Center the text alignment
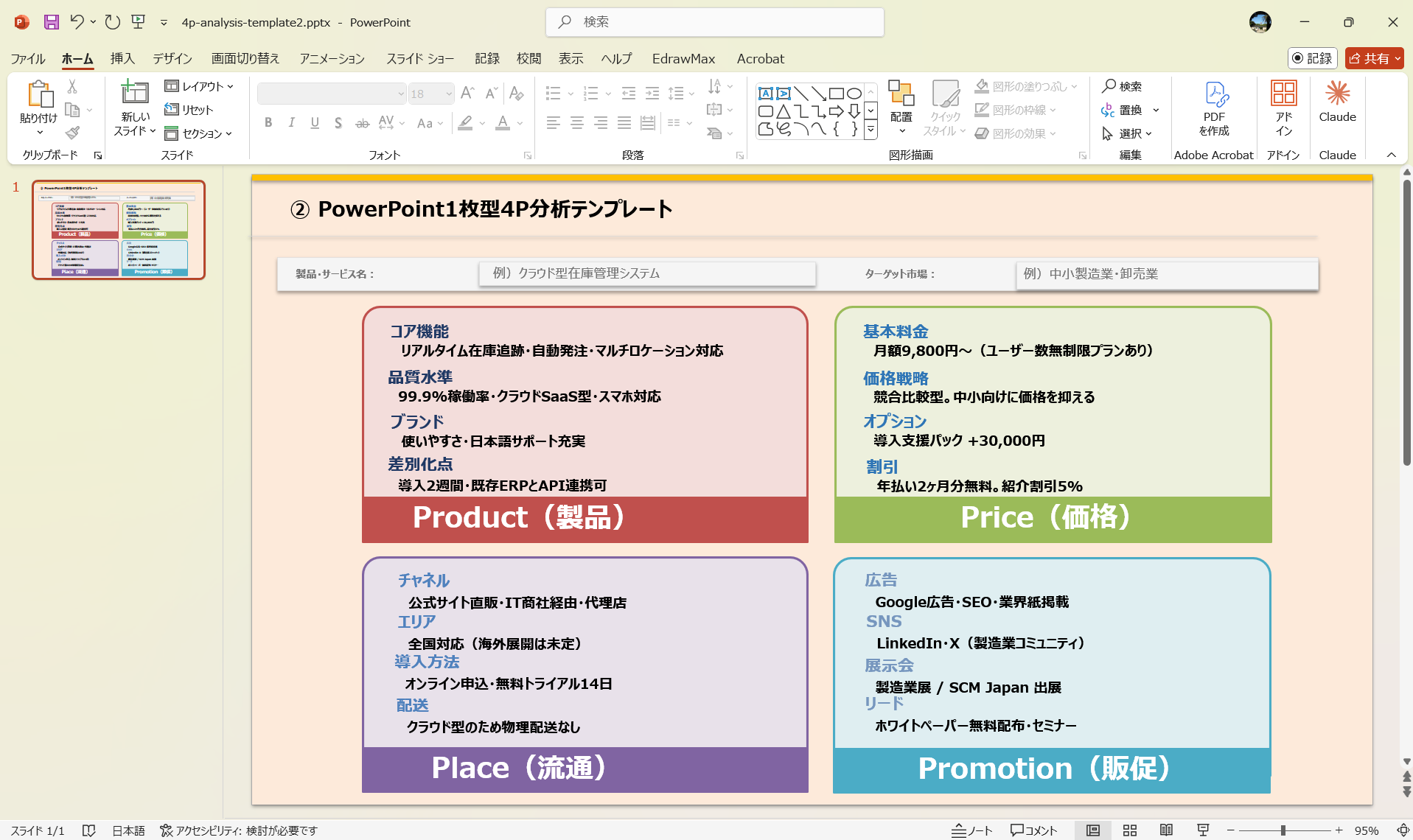The image size is (1413, 840). coord(577,123)
